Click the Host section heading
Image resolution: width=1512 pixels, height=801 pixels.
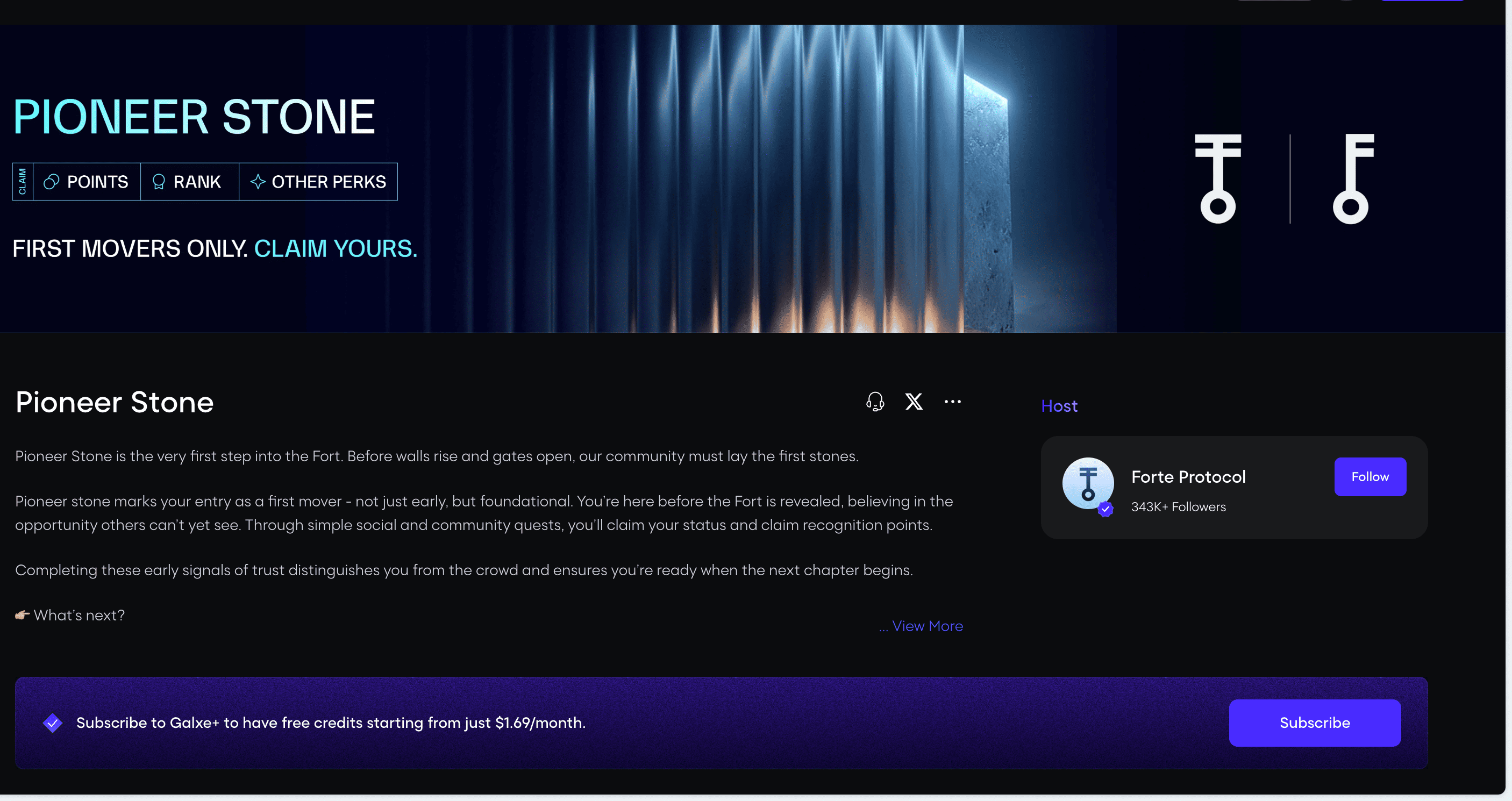[x=1059, y=406]
